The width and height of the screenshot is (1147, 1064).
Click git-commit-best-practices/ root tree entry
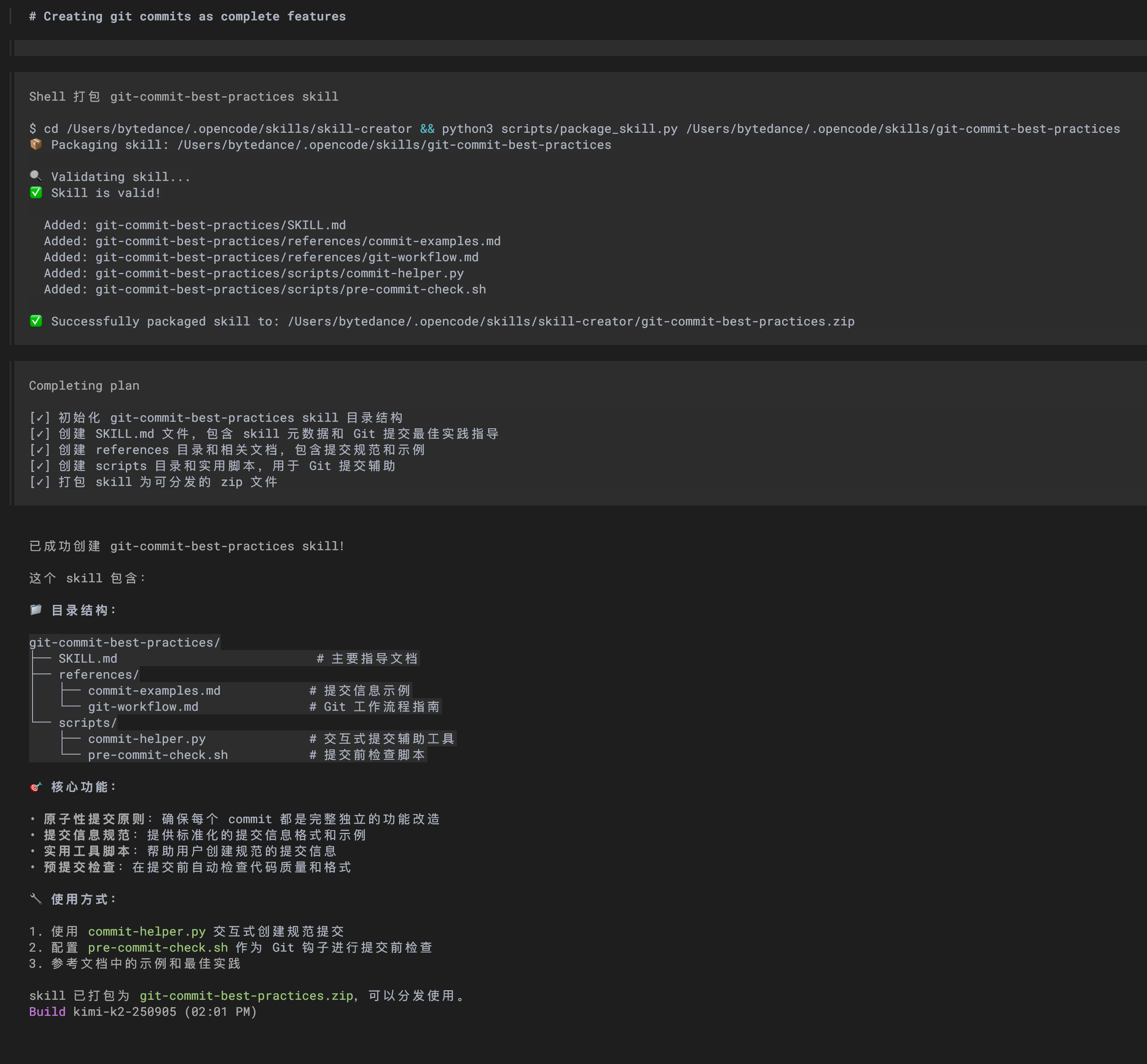tap(125, 643)
